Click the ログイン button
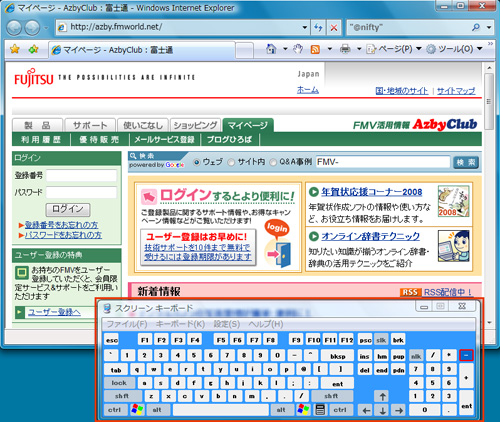This screenshot has height=422, width=500. [68, 209]
